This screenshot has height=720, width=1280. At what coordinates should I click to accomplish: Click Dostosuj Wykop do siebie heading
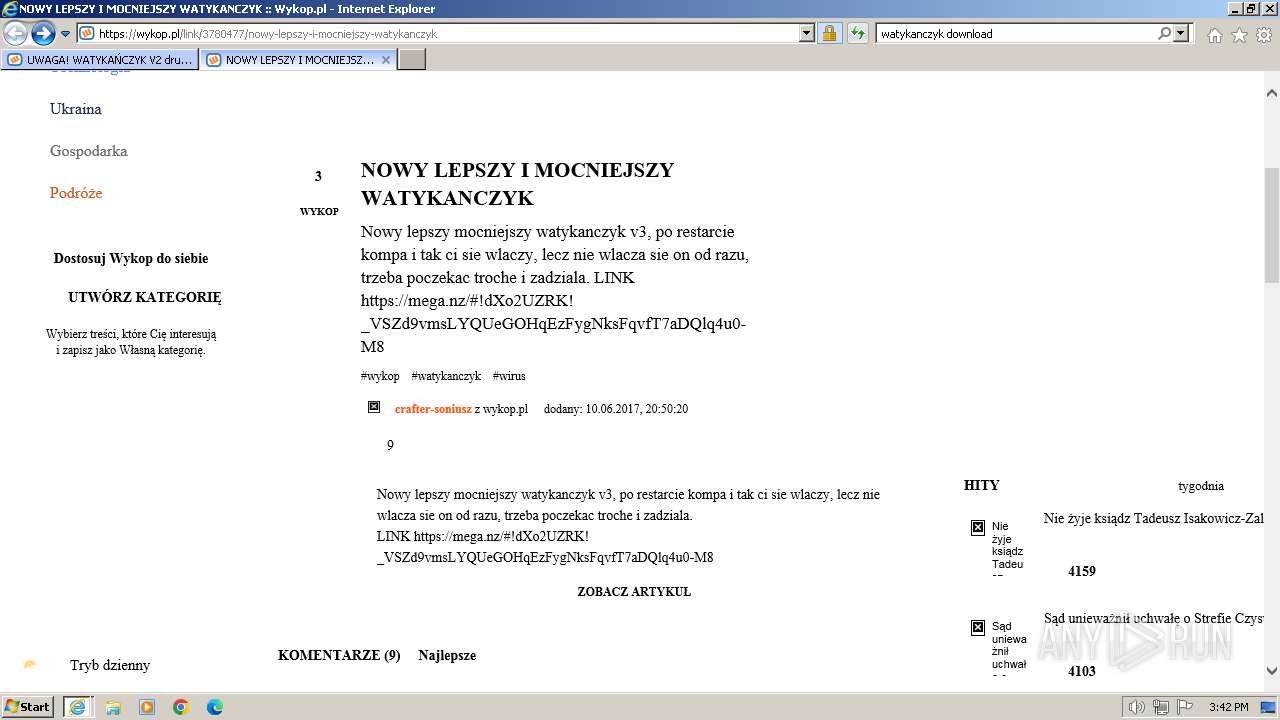pos(131,258)
